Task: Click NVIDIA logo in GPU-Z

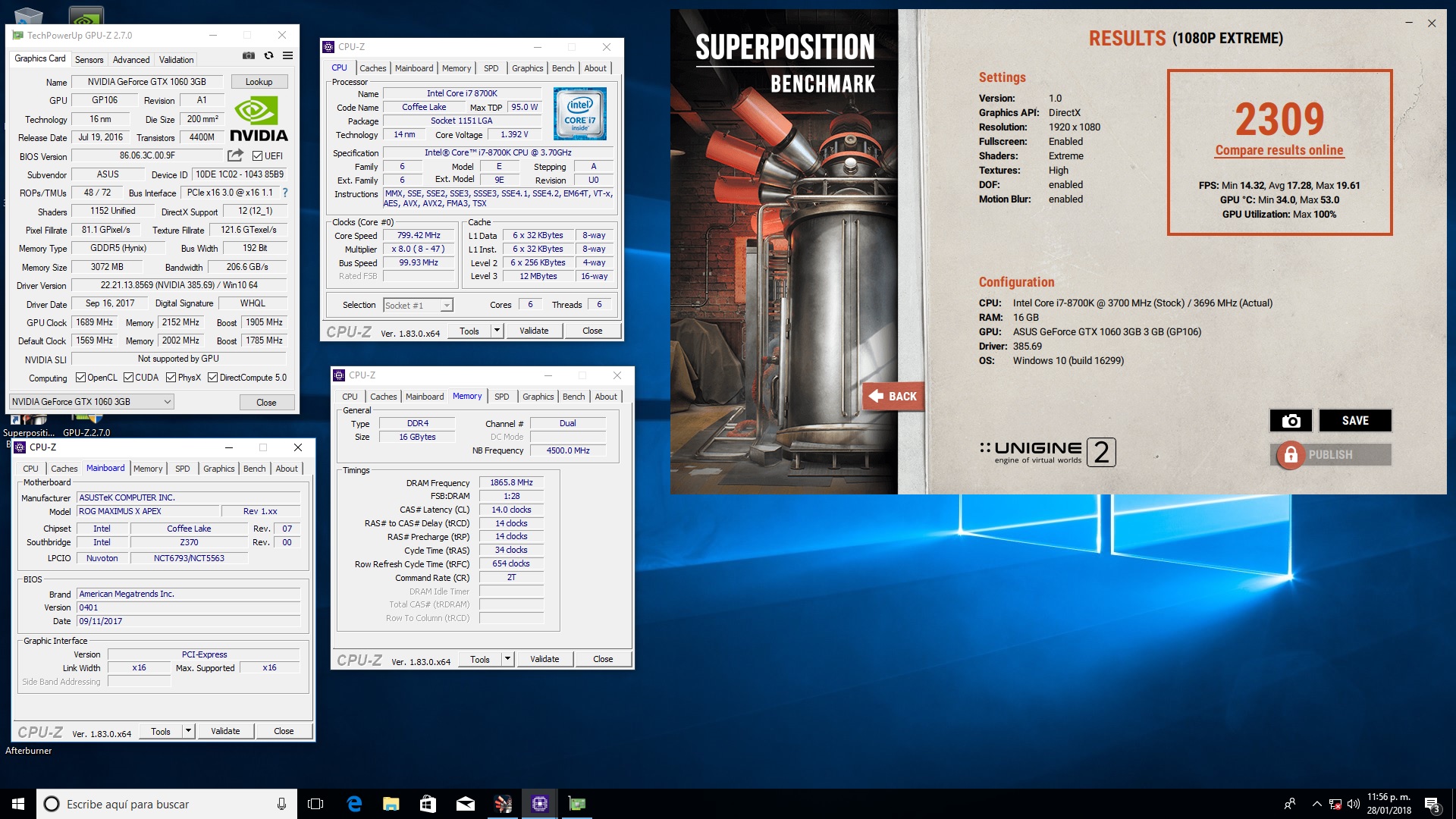Action: tap(259, 120)
